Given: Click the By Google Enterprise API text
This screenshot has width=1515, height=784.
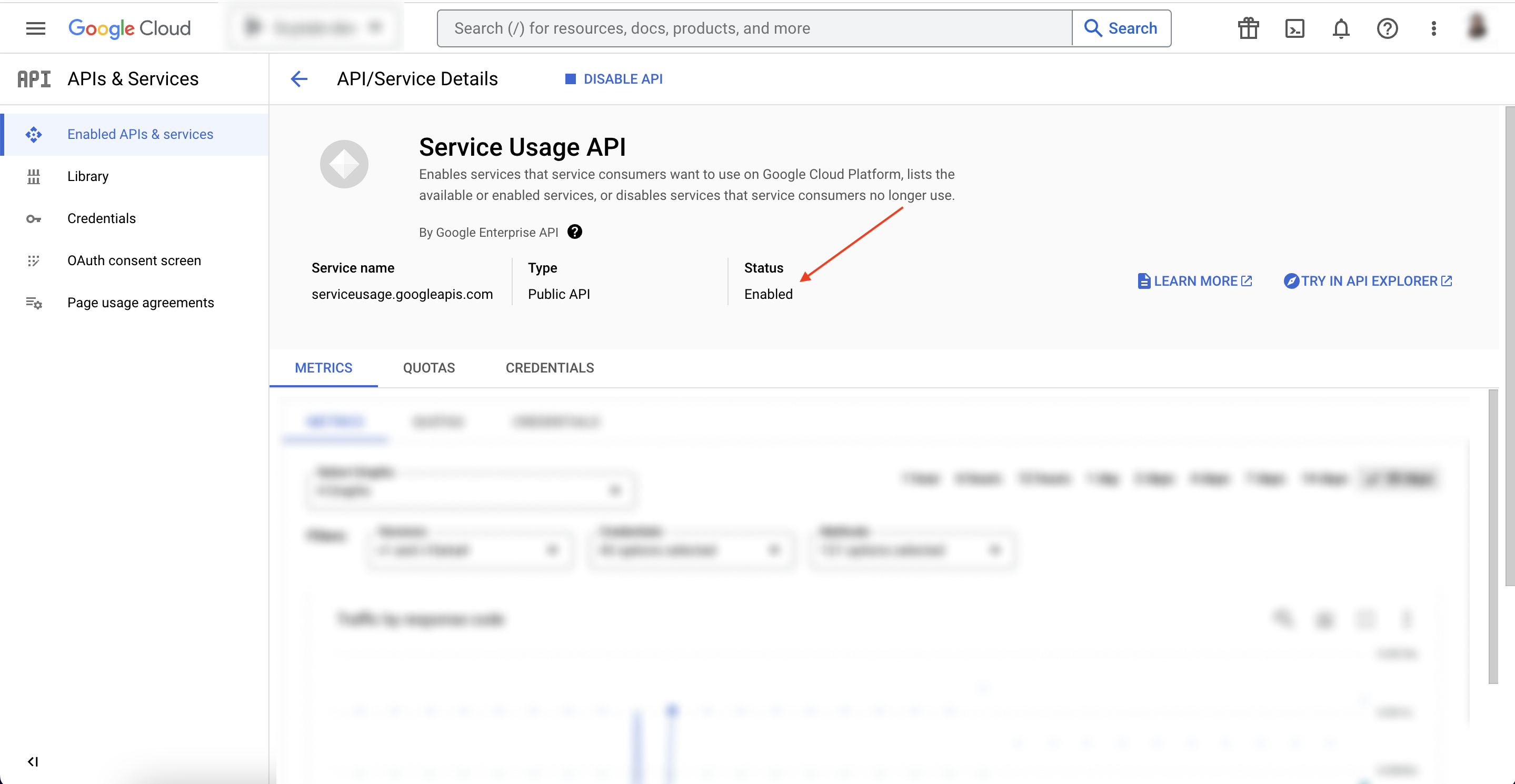Looking at the screenshot, I should pos(488,232).
